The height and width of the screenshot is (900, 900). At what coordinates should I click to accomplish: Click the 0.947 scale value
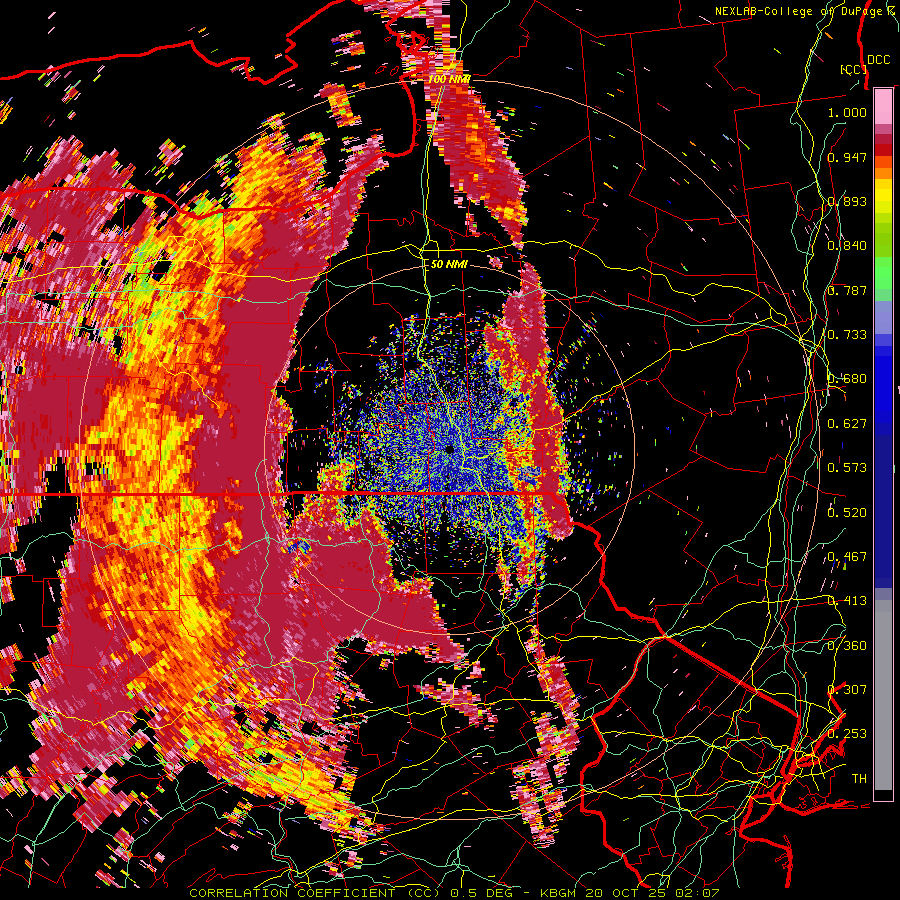pos(847,157)
